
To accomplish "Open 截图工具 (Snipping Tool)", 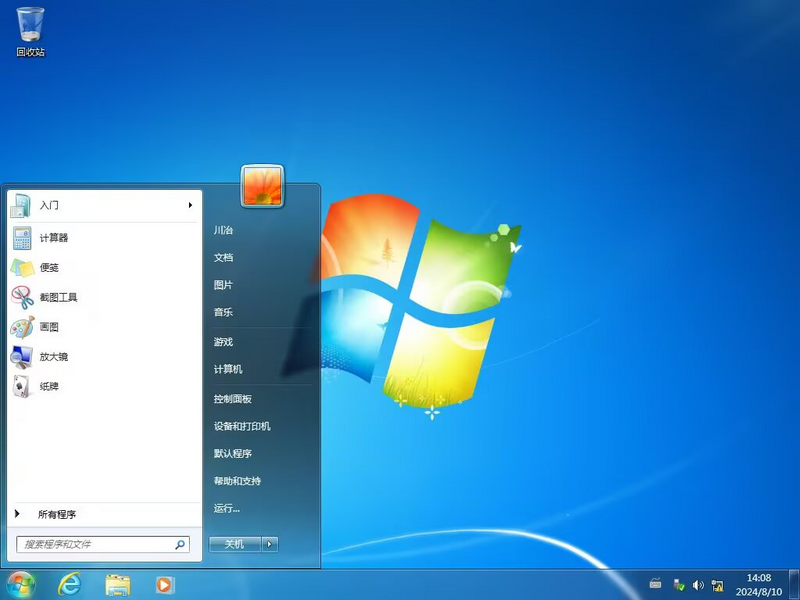I will tap(58, 297).
